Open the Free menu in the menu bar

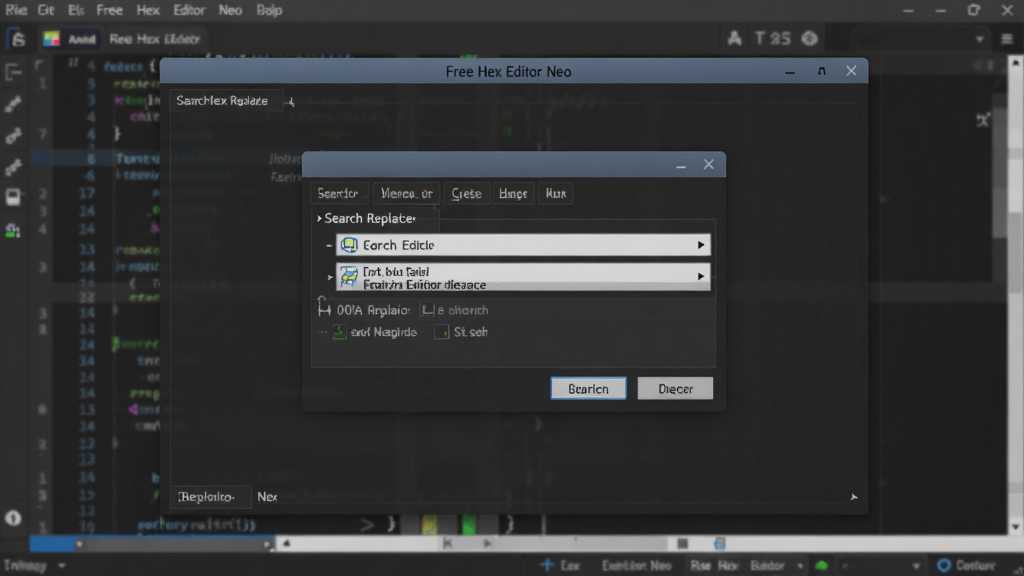(x=109, y=10)
